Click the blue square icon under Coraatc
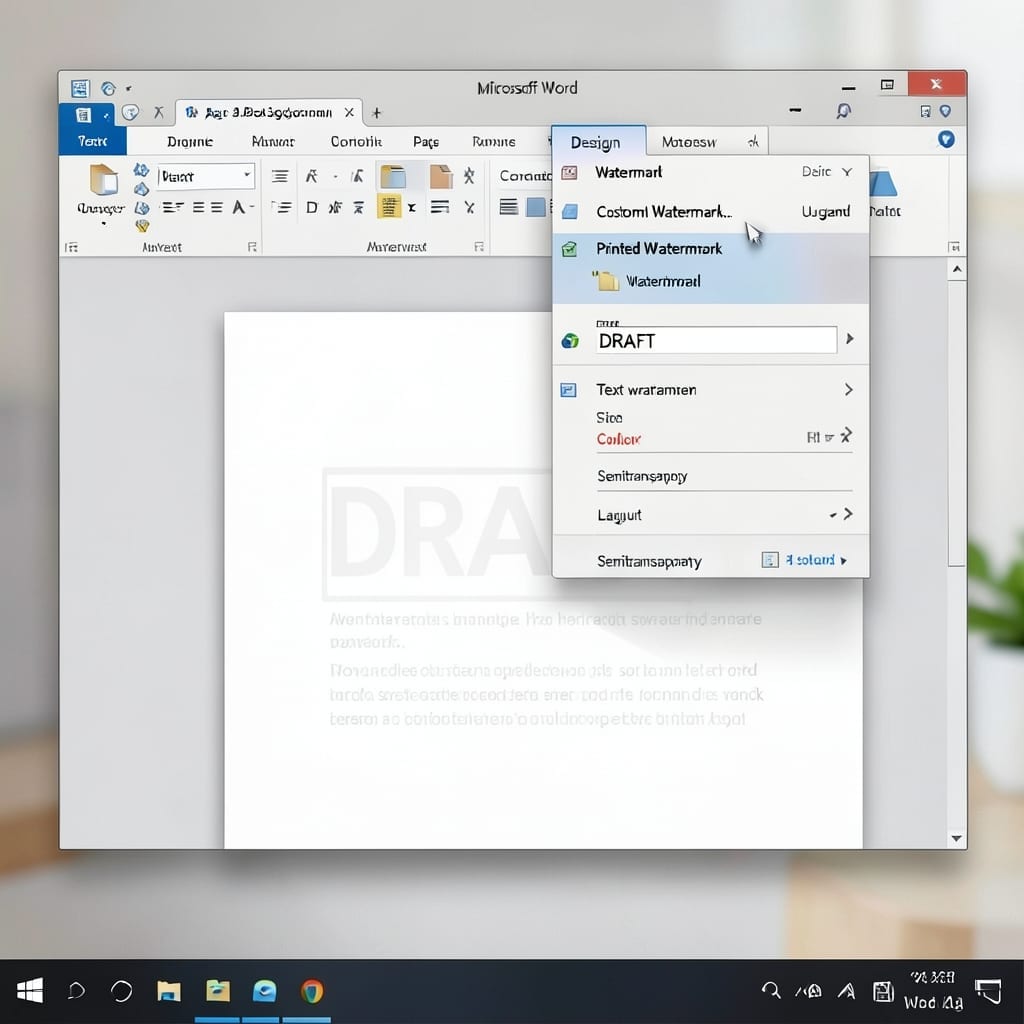 coord(536,207)
